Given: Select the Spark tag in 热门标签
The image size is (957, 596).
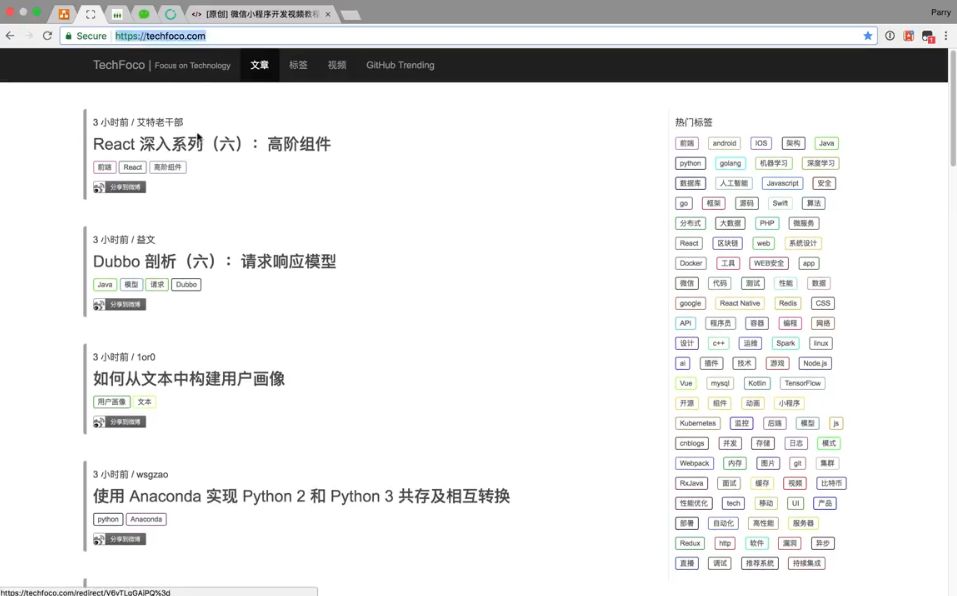Looking at the screenshot, I should [x=785, y=343].
